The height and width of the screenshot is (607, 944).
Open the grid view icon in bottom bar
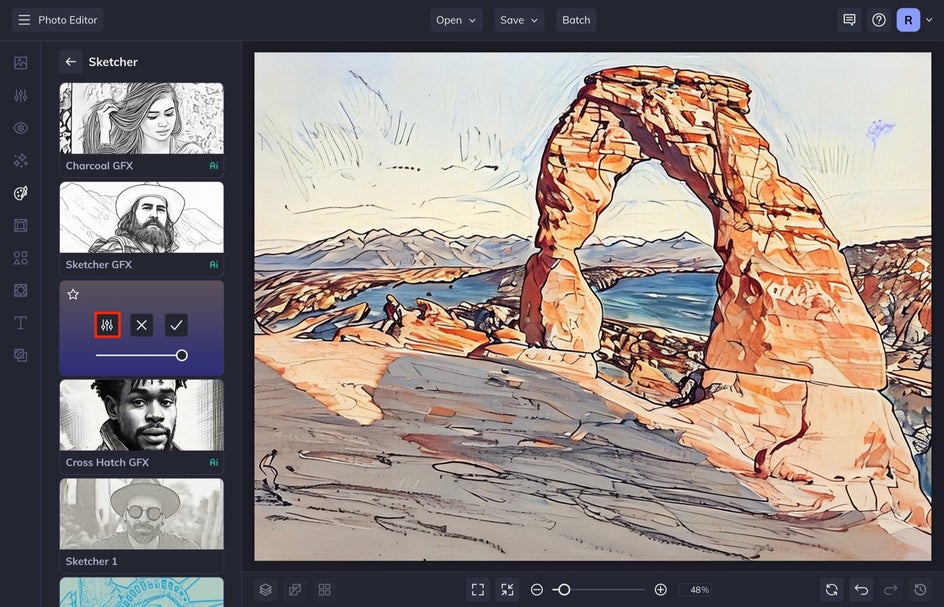pos(324,590)
